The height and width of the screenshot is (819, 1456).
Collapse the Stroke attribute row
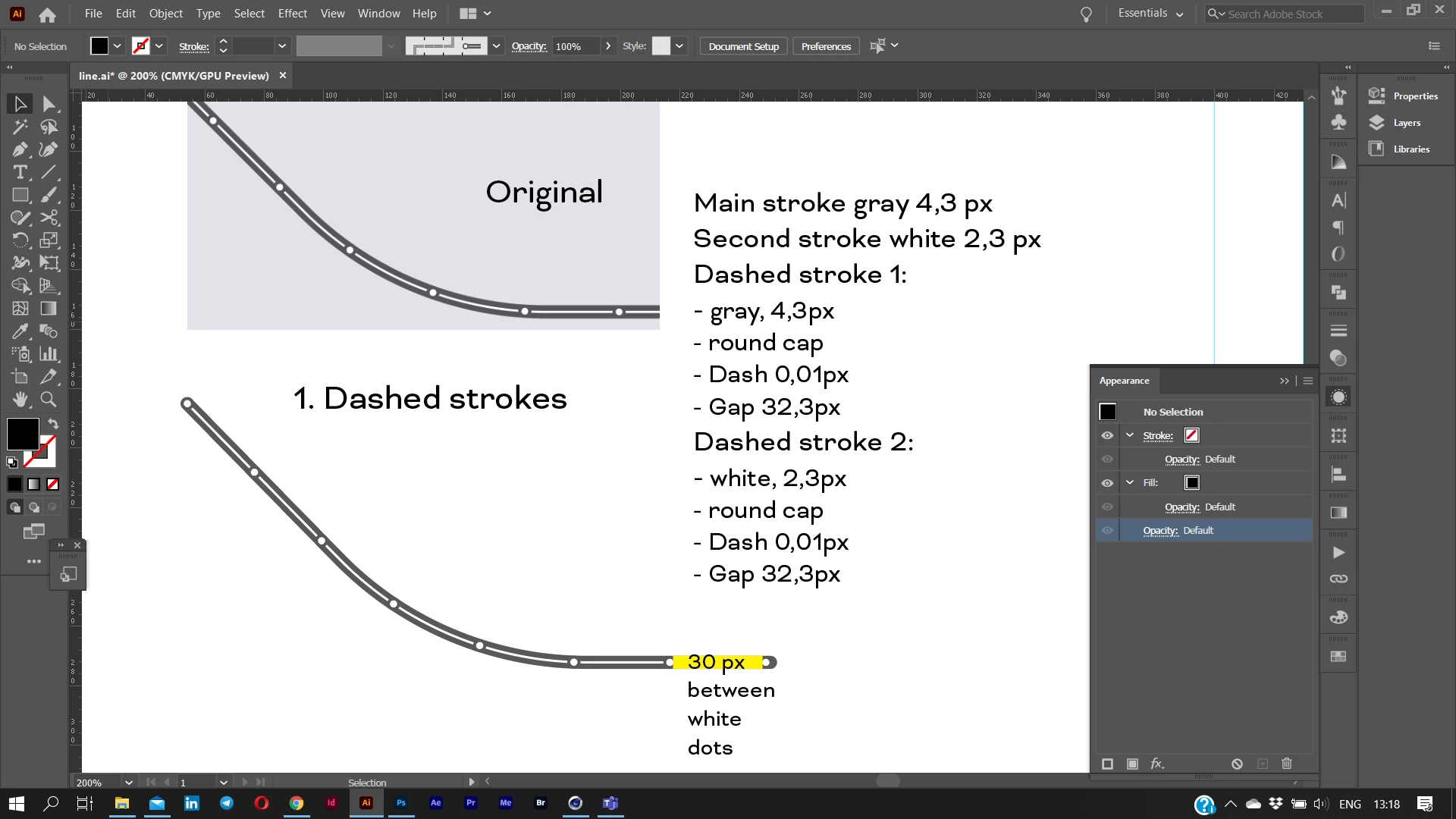click(x=1130, y=435)
